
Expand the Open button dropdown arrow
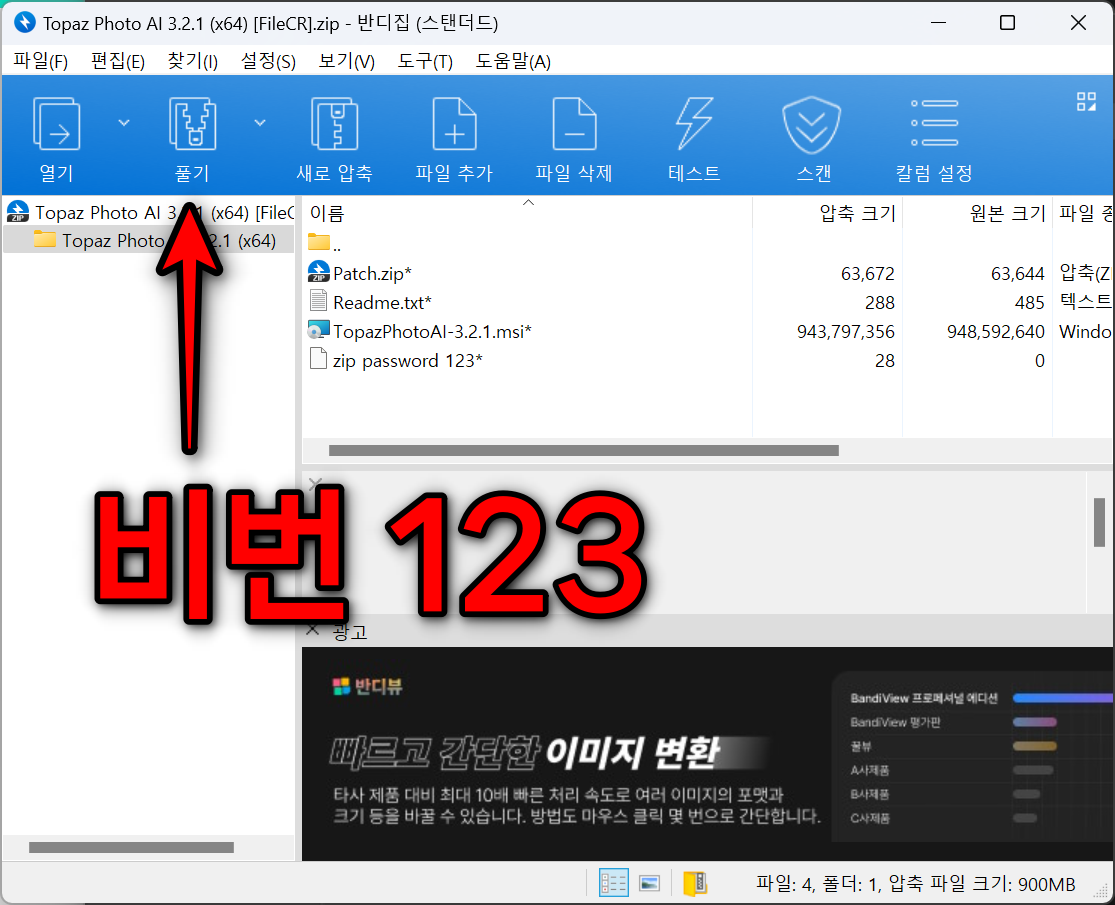[x=124, y=123]
